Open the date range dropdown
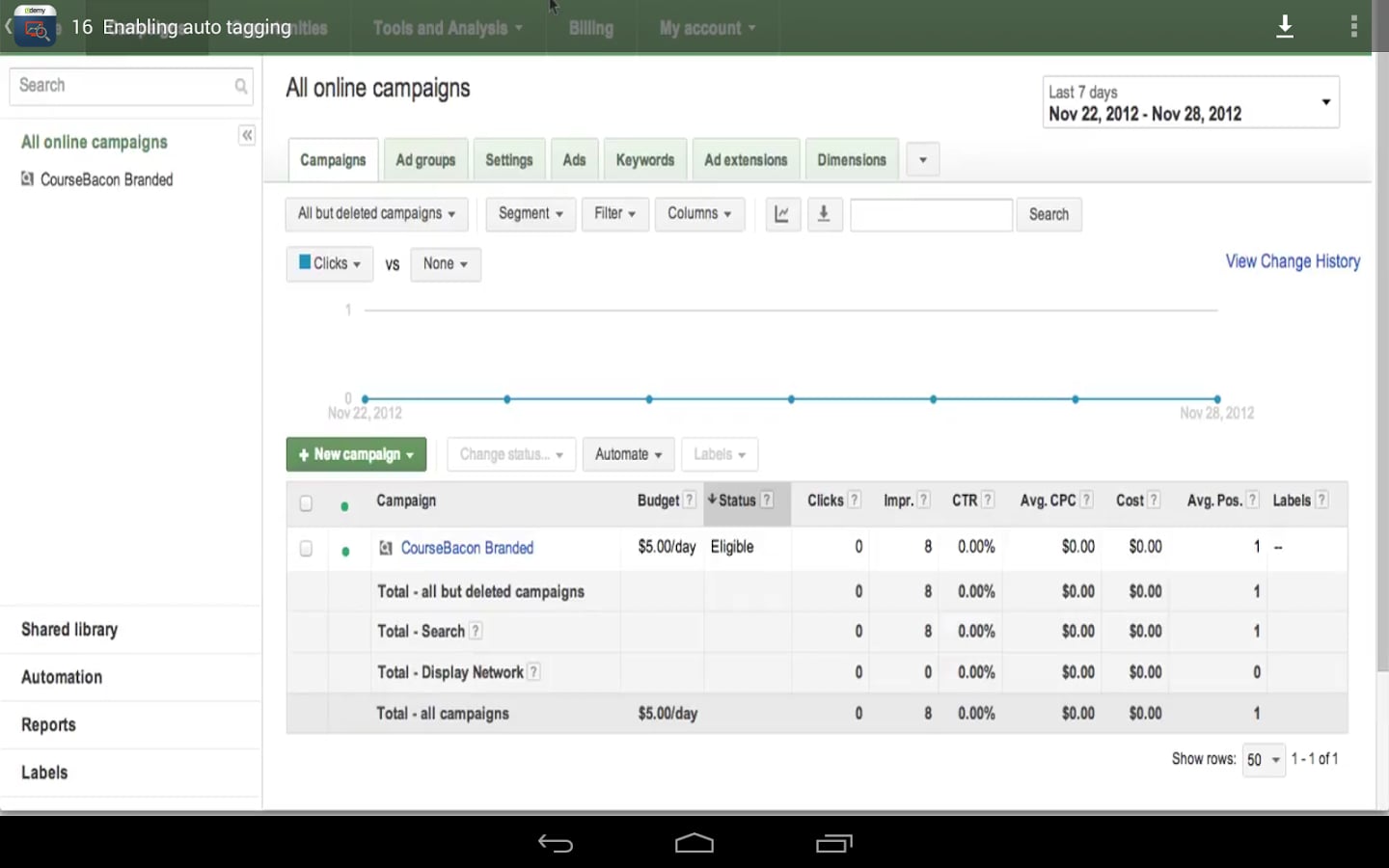 1190,102
